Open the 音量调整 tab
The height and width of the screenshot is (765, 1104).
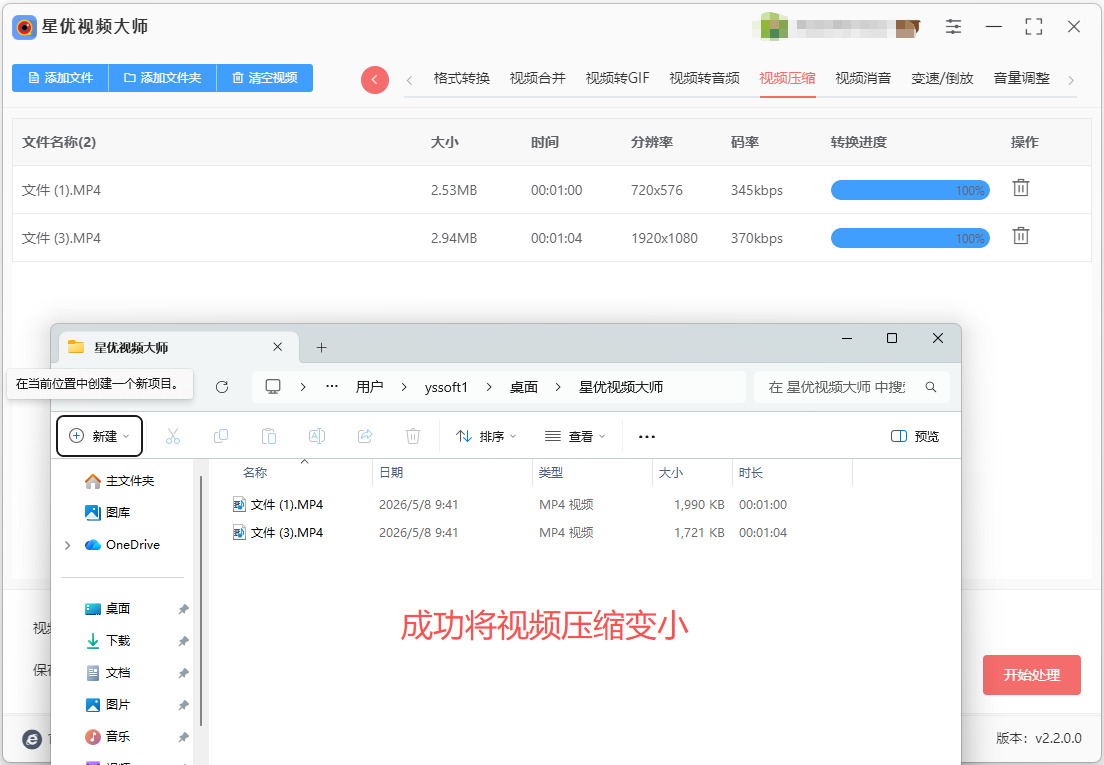click(1021, 78)
